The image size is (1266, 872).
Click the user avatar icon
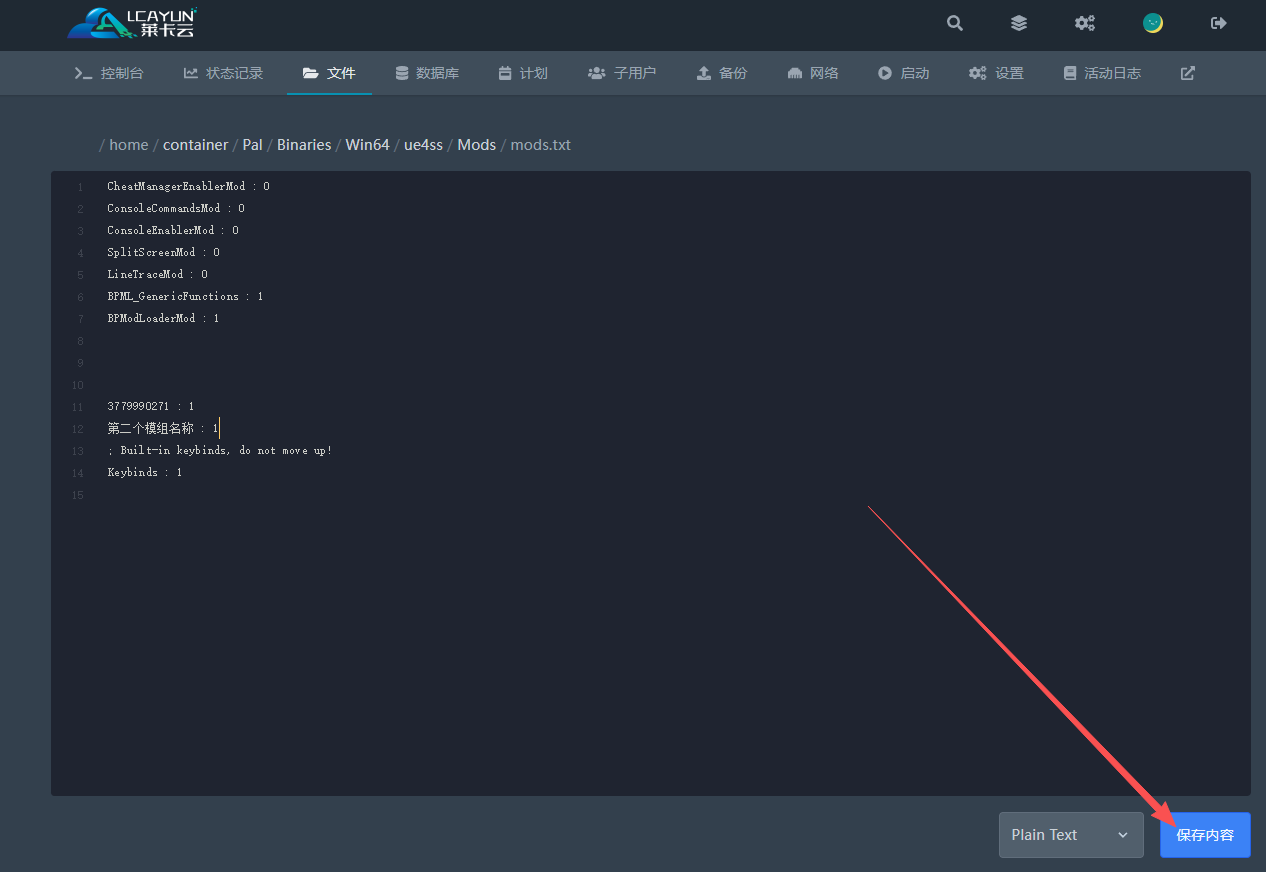(1153, 23)
